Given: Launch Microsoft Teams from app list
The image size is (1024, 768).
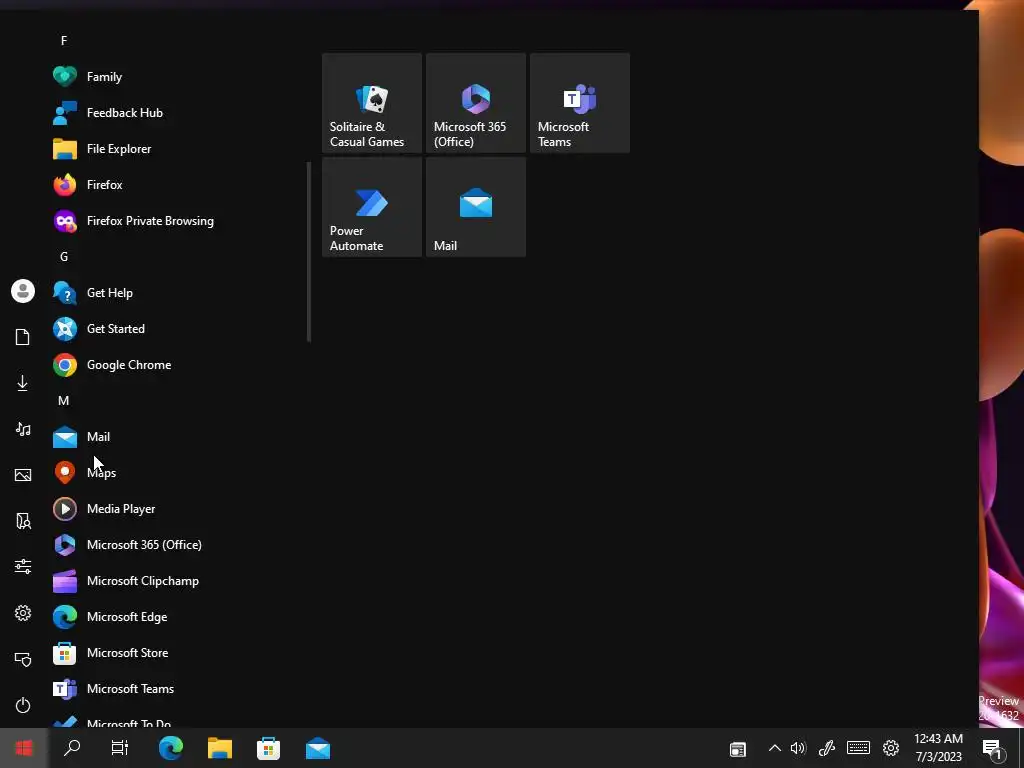Looking at the screenshot, I should (x=176, y=688).
